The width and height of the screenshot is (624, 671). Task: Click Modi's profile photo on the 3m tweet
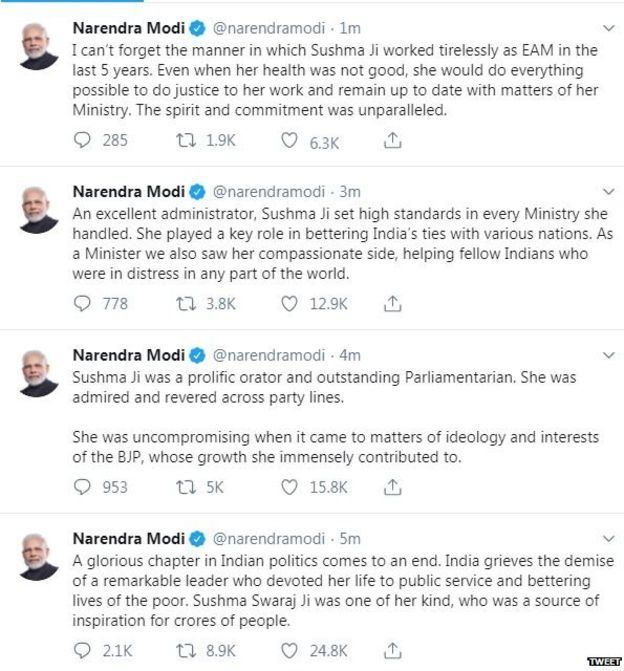36,208
